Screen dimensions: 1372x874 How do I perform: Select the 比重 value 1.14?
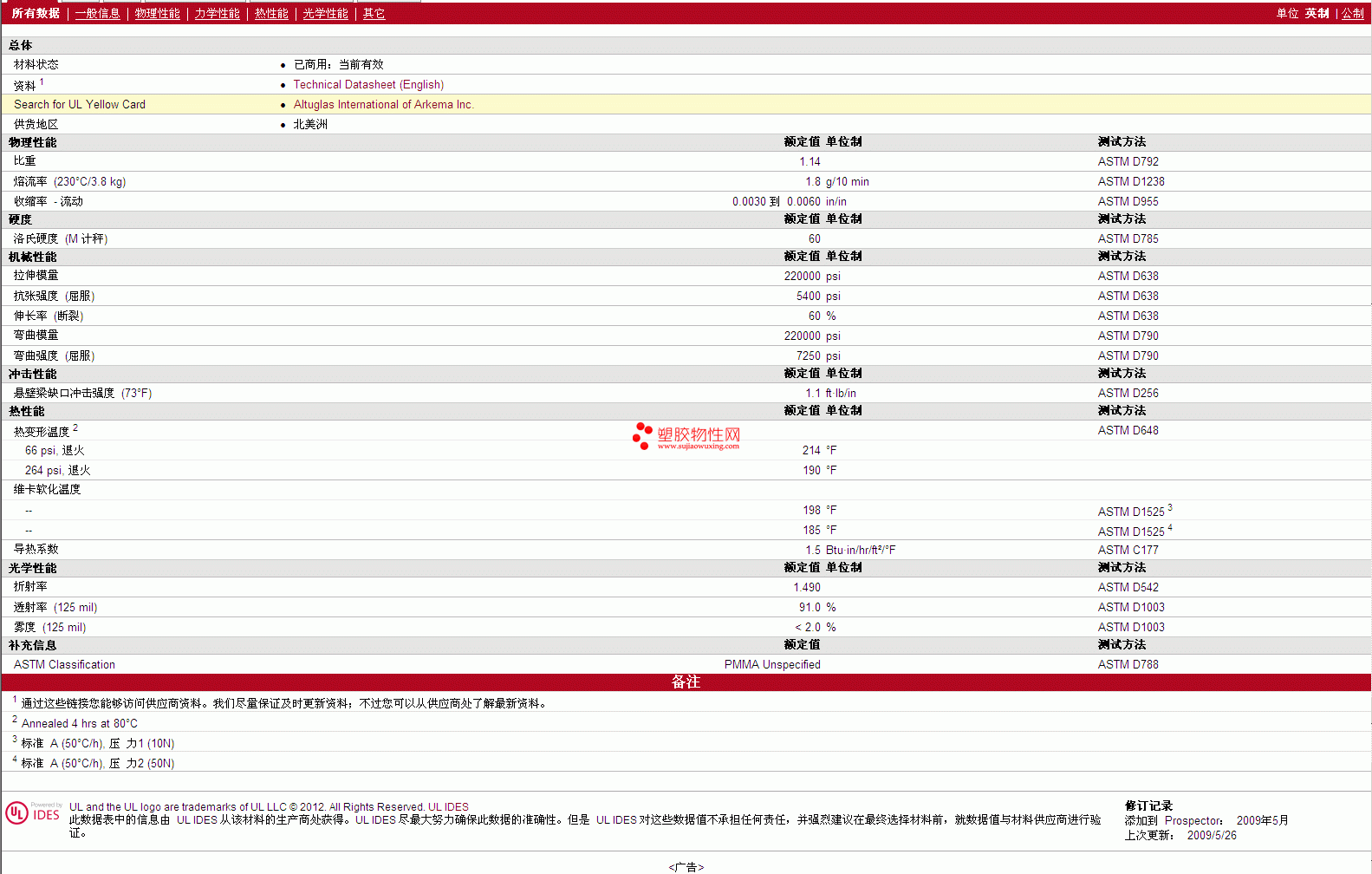[x=810, y=162]
